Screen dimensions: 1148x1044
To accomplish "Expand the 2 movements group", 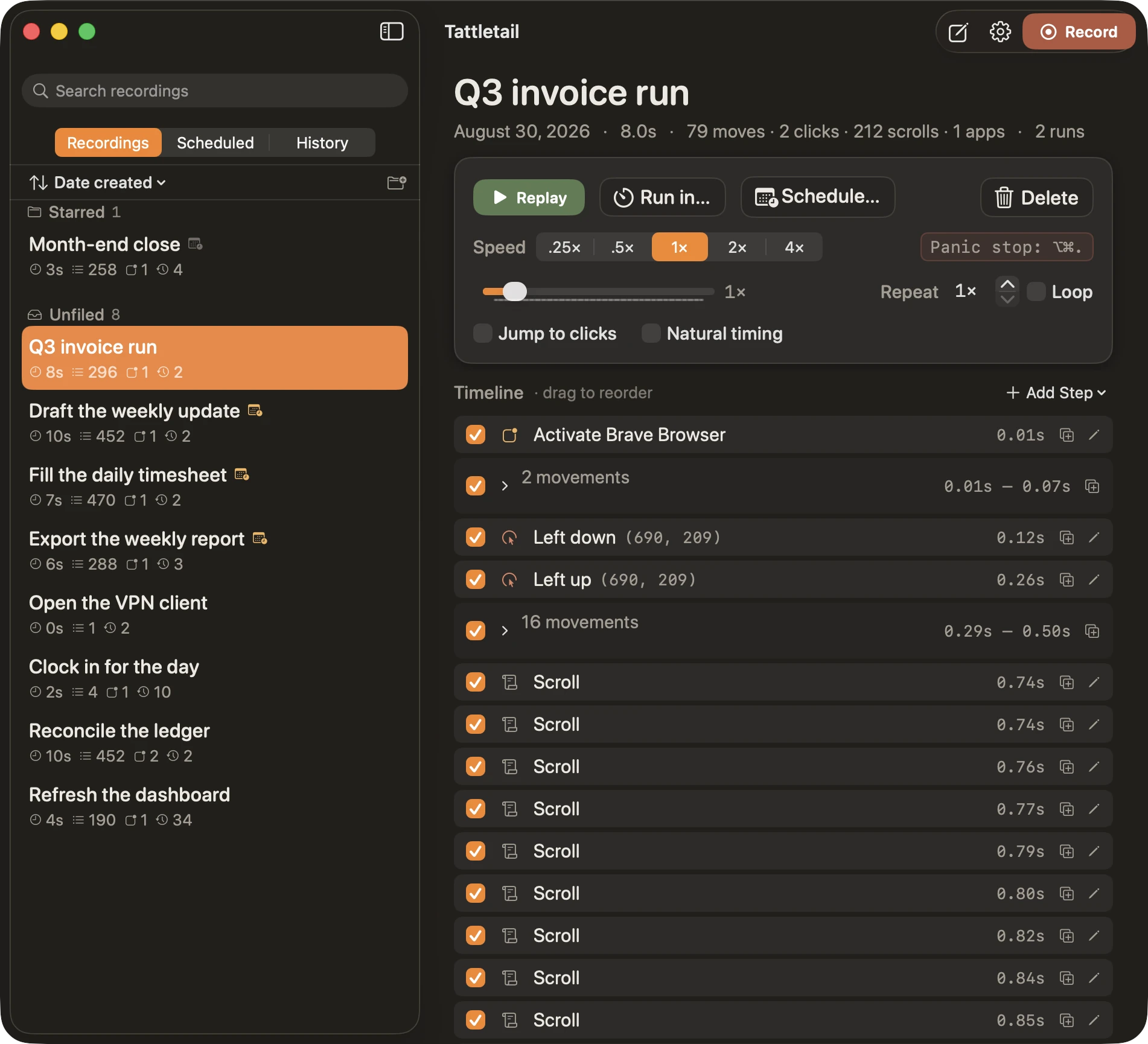I will click(x=505, y=486).
